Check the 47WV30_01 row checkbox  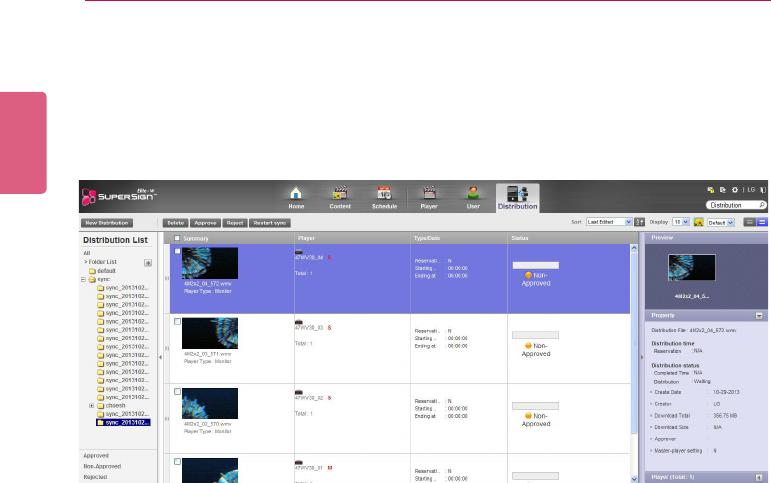(178, 462)
